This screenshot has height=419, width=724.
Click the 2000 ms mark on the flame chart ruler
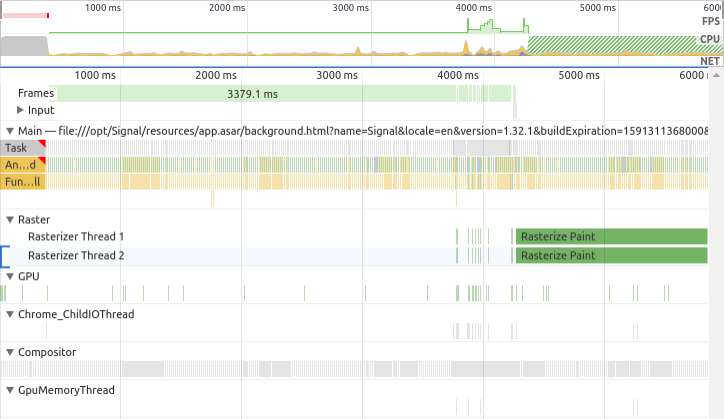click(x=216, y=75)
